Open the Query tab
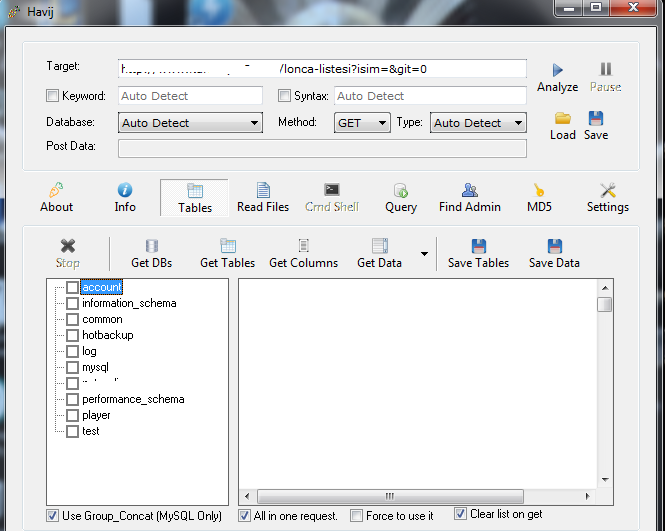 (x=401, y=198)
